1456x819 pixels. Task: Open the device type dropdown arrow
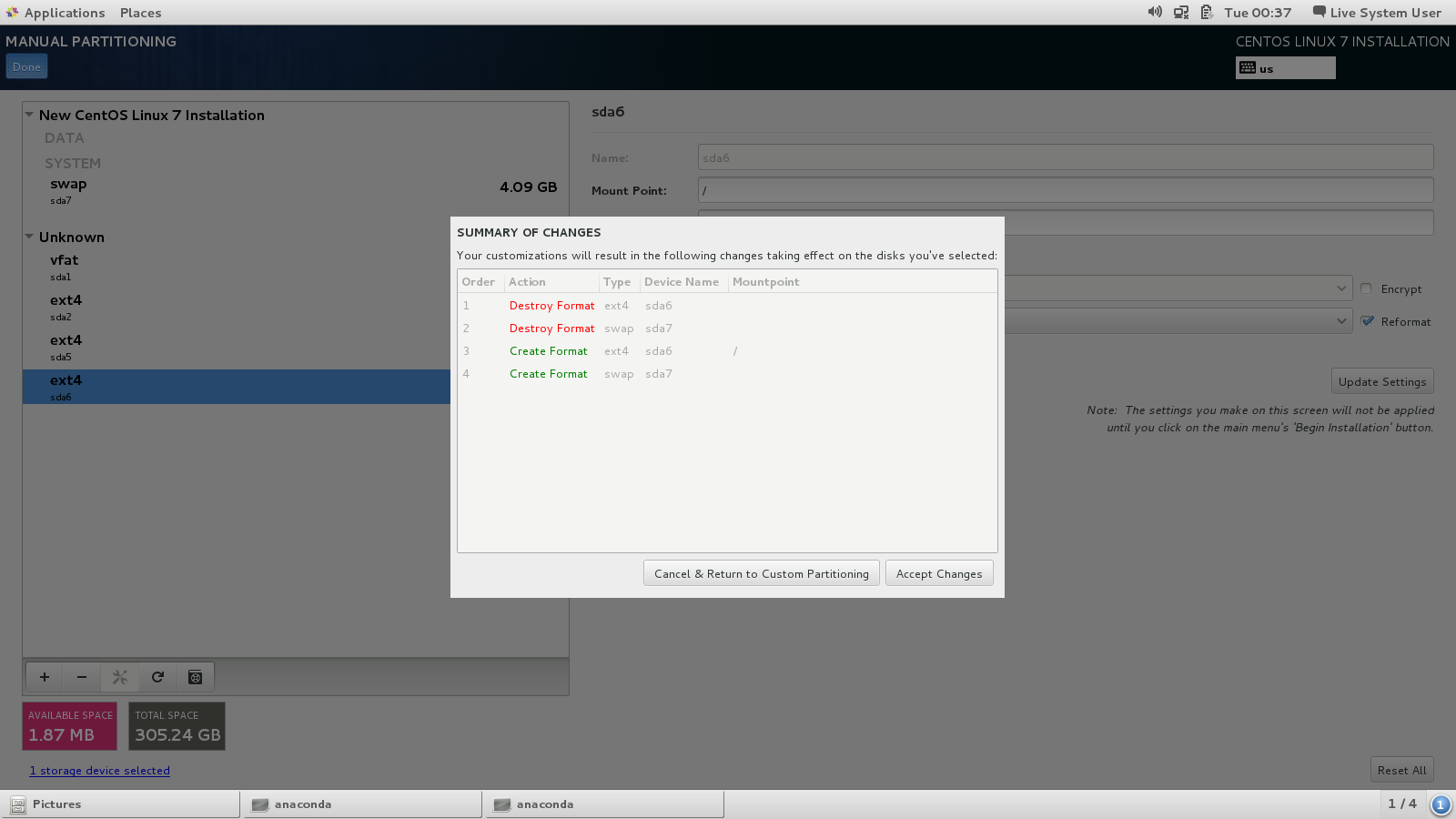pos(1341,288)
